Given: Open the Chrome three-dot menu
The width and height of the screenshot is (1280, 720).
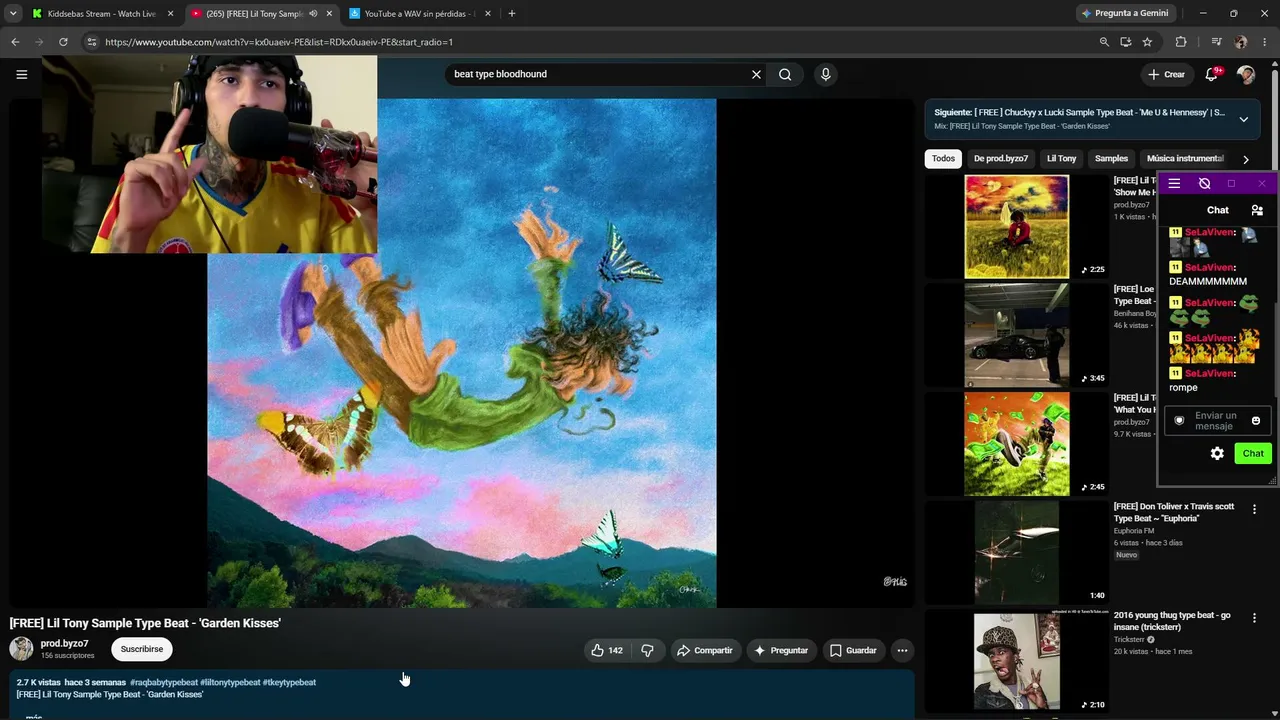Looking at the screenshot, I should click(x=1265, y=42).
